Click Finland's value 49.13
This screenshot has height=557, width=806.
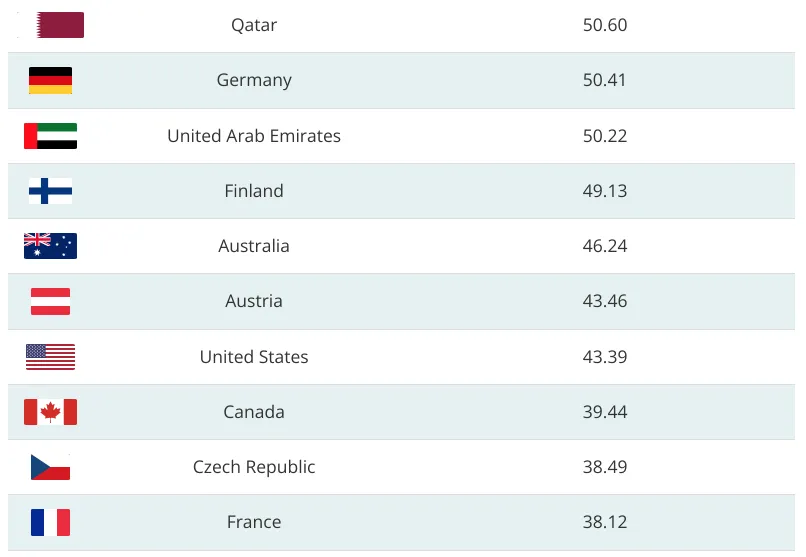(x=605, y=191)
